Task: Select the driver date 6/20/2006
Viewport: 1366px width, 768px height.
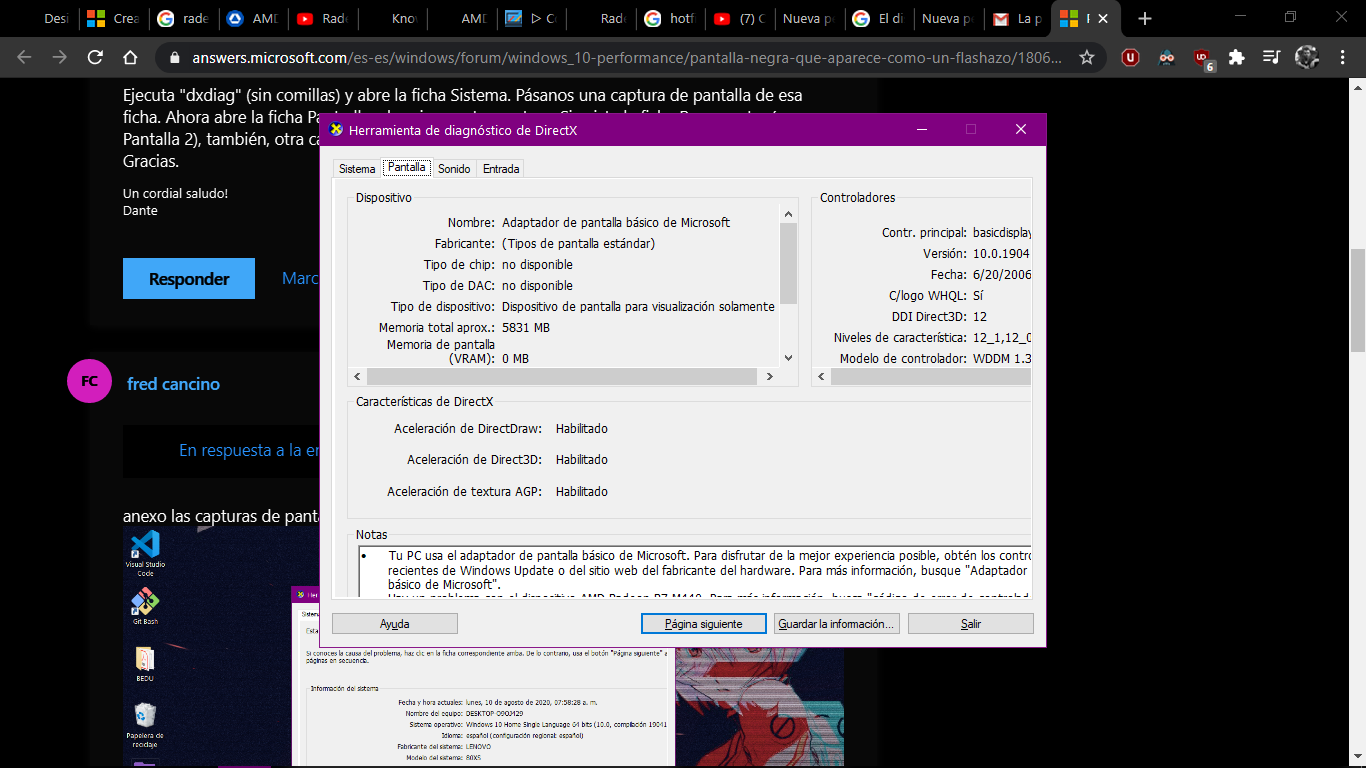Action: coord(1002,275)
